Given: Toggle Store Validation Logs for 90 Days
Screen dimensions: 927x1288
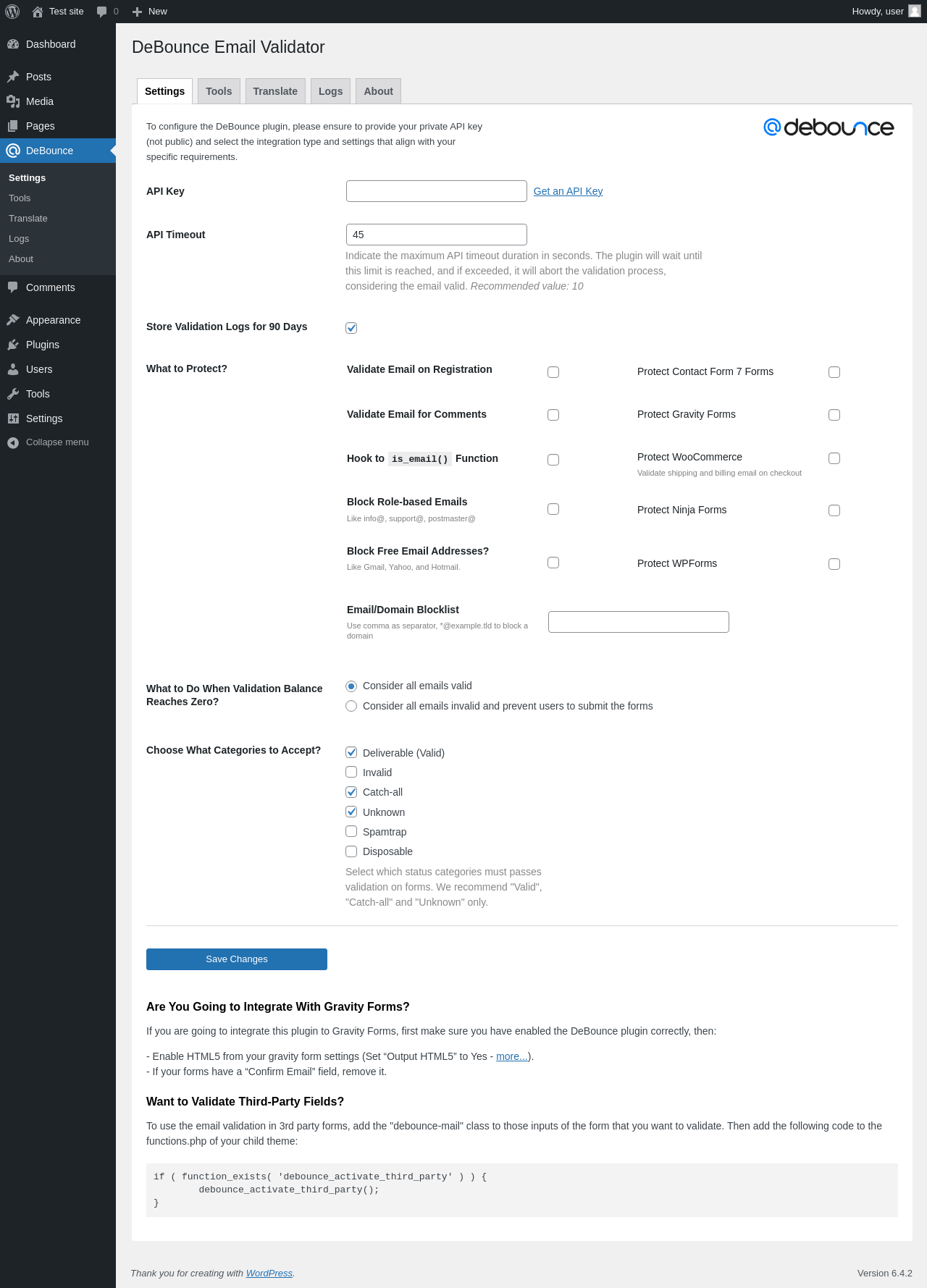Looking at the screenshot, I should [x=351, y=328].
